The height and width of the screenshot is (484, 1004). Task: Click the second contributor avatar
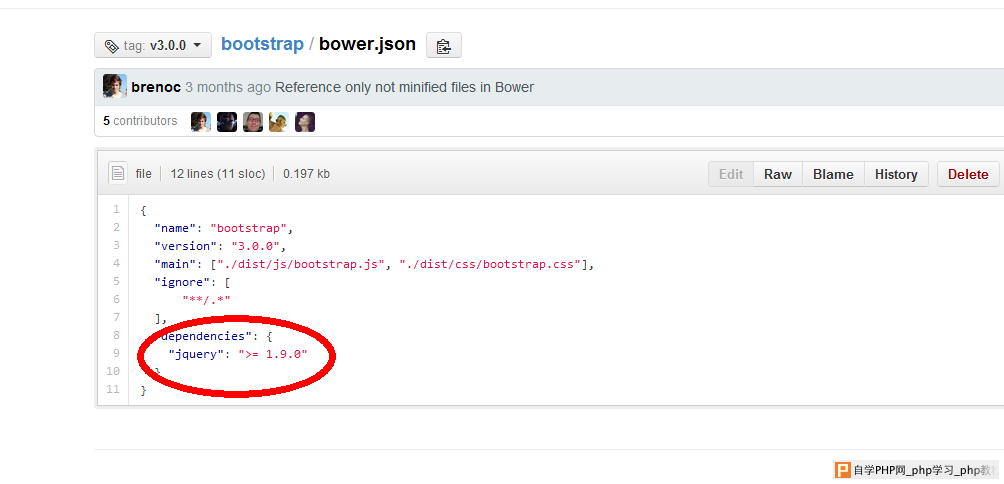227,122
